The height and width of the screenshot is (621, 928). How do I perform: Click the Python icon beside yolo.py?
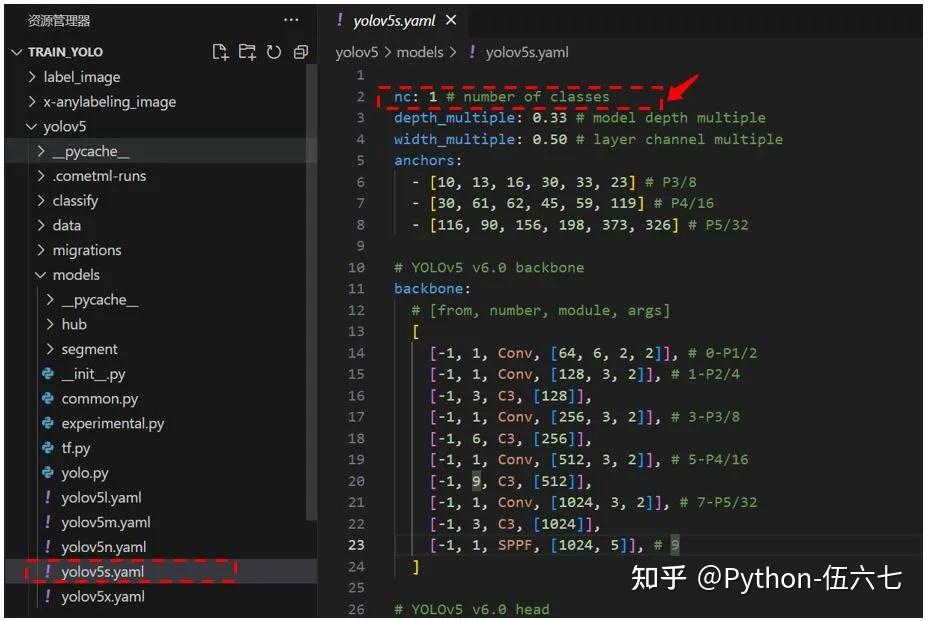coord(48,472)
